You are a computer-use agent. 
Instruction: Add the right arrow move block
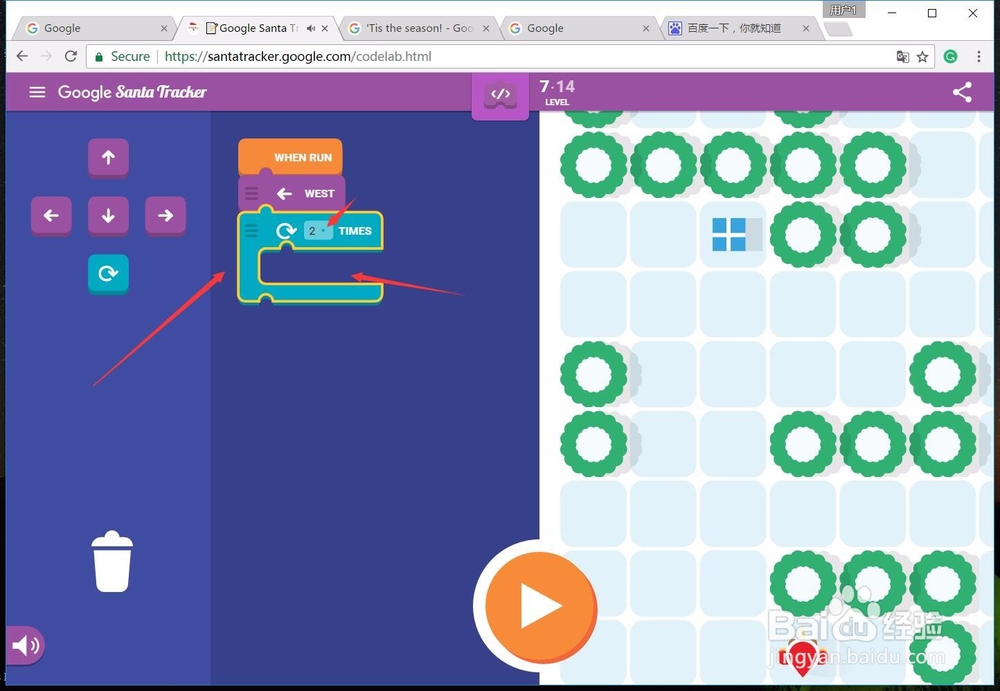coord(166,216)
